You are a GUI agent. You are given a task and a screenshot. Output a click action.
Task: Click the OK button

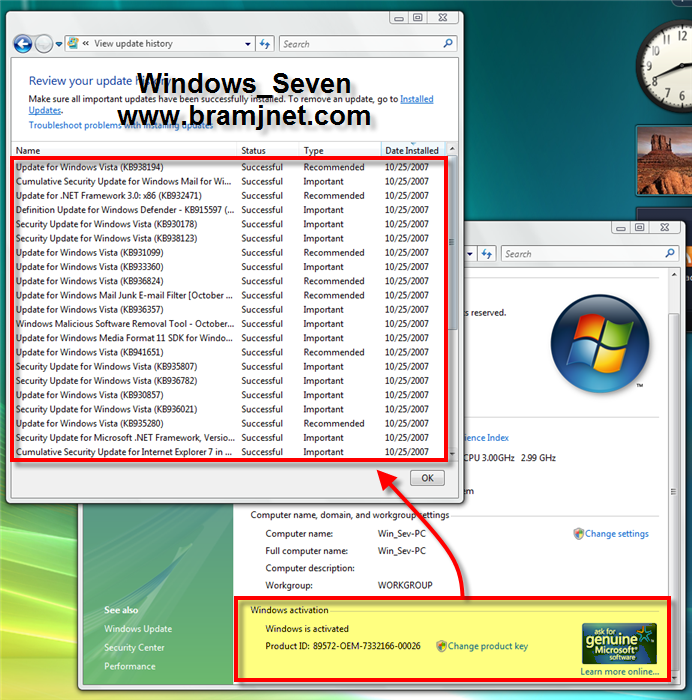pos(427,478)
